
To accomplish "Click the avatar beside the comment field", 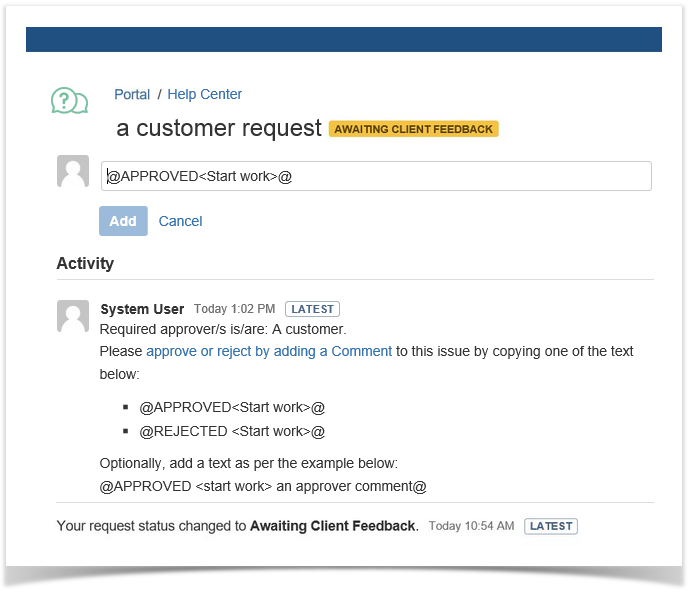I will coord(73,172).
